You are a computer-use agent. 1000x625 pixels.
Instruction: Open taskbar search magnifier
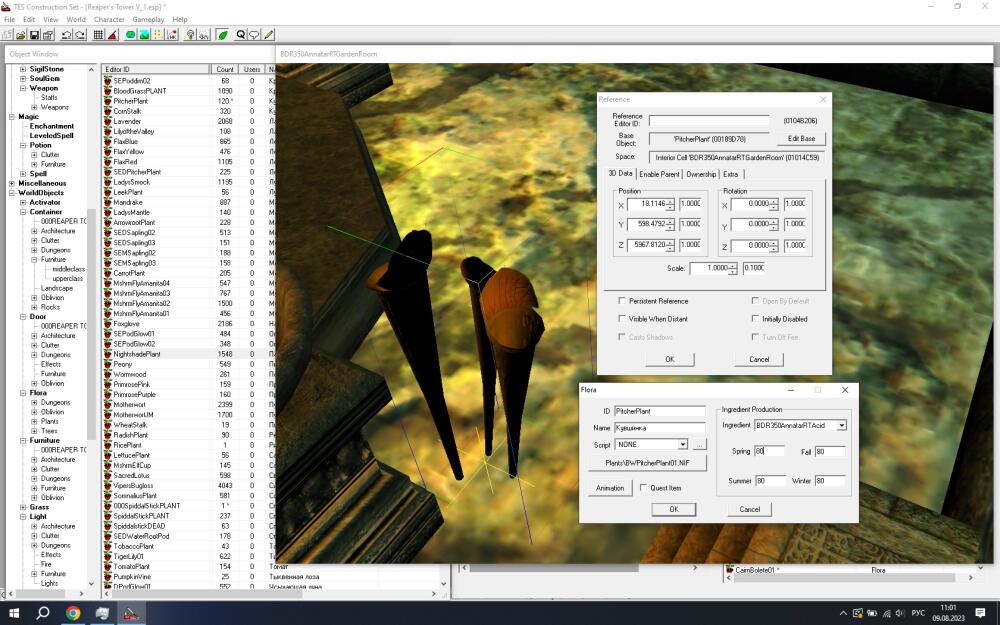click(43, 614)
